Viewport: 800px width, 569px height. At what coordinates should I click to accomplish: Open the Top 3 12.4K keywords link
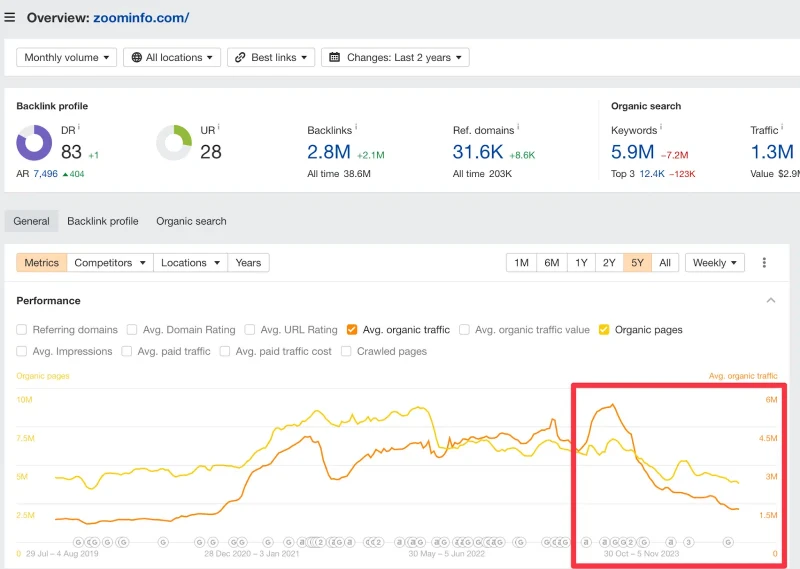[x=652, y=174]
